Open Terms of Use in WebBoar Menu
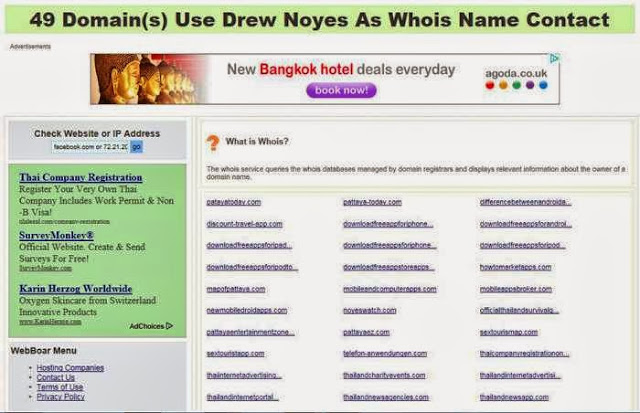Viewport: 640px width, 413px height. click(60, 387)
